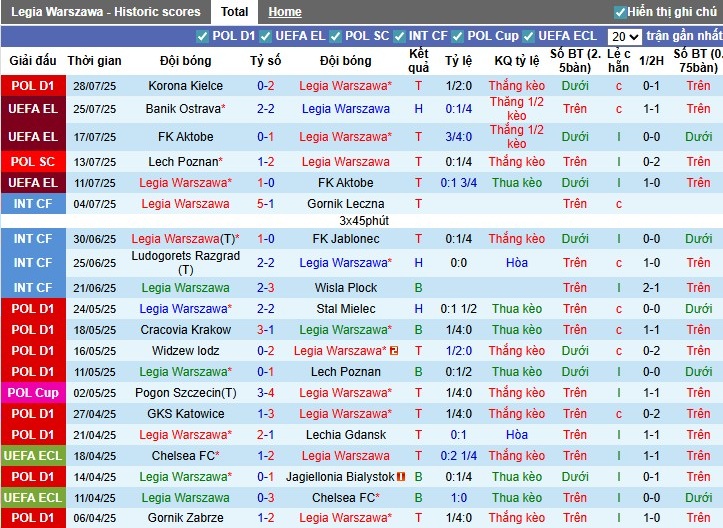723x528 pixels.
Task: Select the POL Cup league label on 02/05/25
Action: pos(33,393)
